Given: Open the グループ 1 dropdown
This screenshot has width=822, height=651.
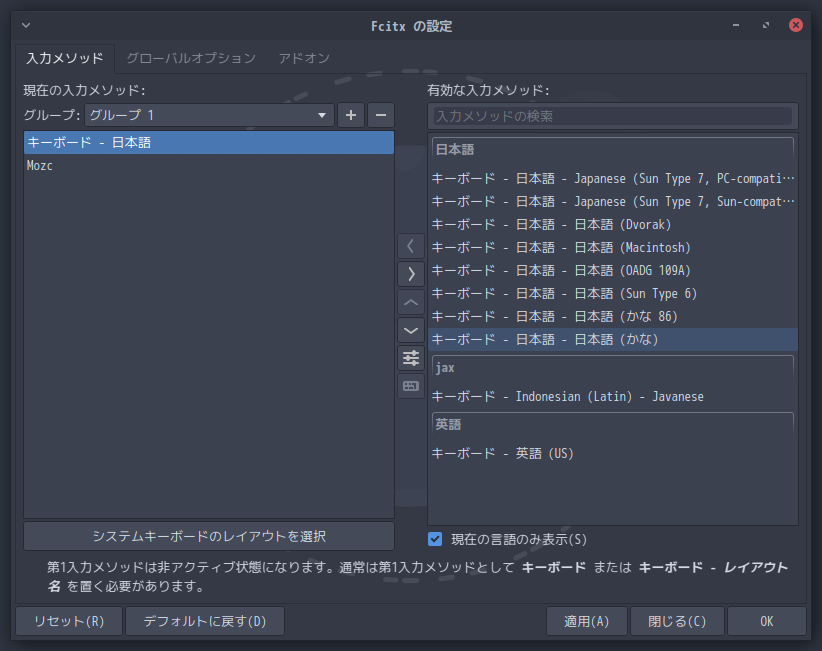Looking at the screenshot, I should click(x=209, y=115).
